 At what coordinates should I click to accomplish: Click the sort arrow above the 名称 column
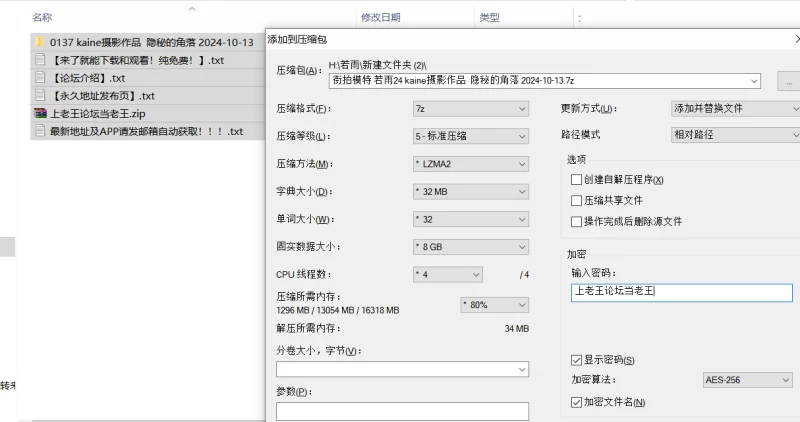[x=191, y=9]
